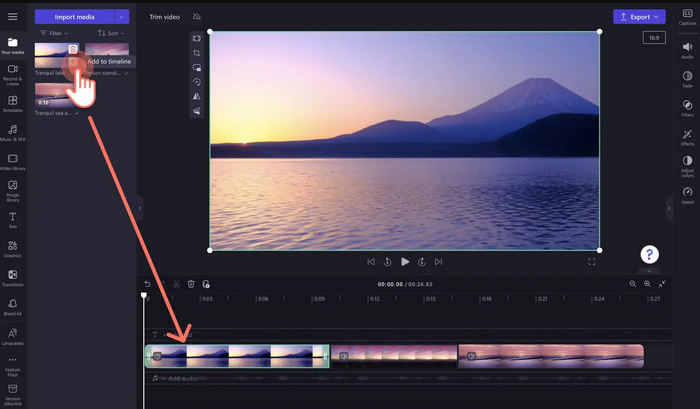The image size is (700, 409).
Task: Switch to the Your media tab
Action: pos(13,43)
